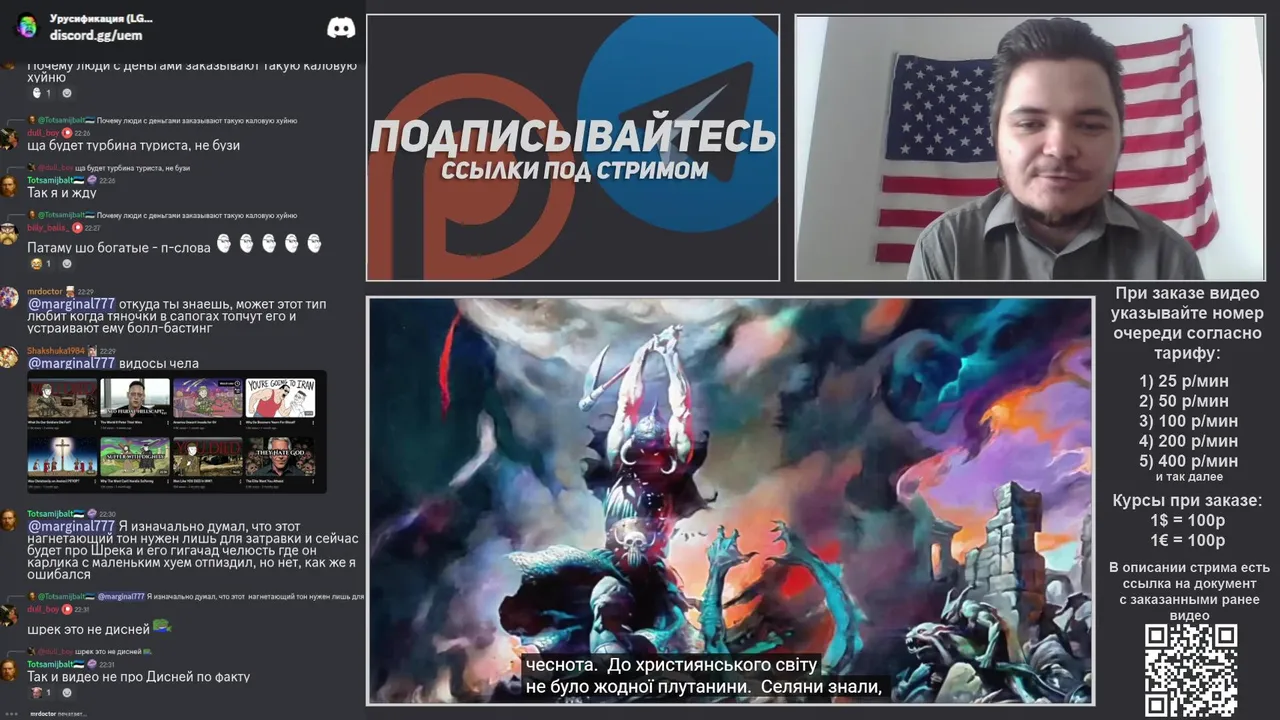The image size is (1280, 720).
Task: Open the YOU DIED video thumbnail
Action: tap(208, 456)
